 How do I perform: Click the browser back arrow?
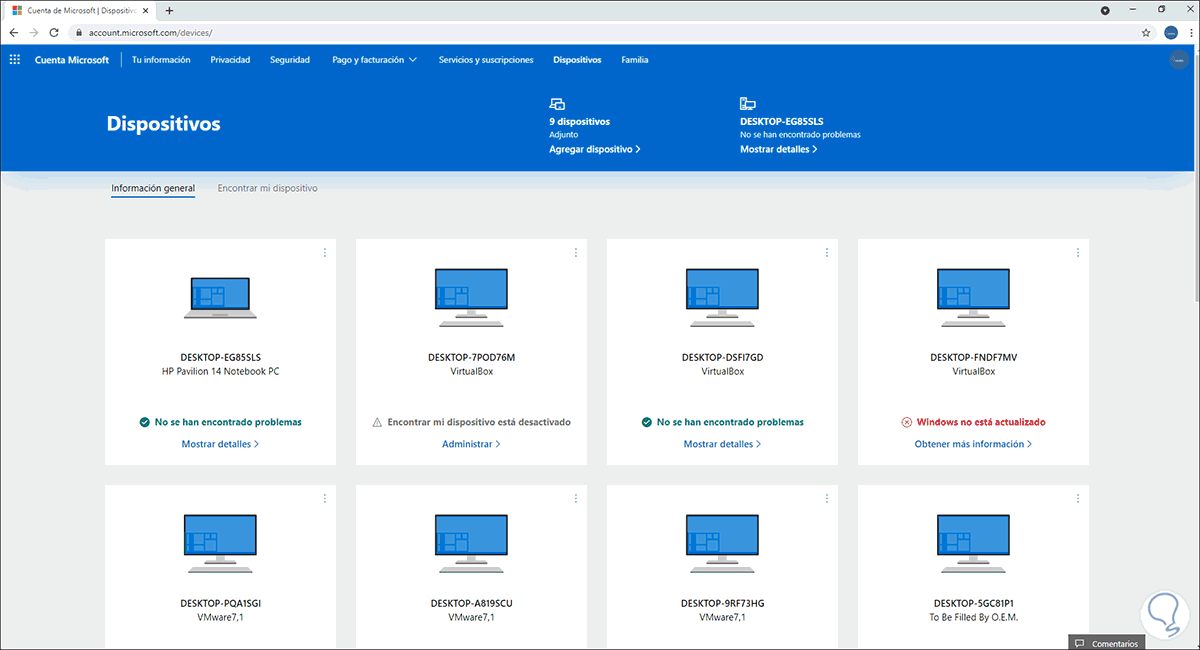point(14,32)
